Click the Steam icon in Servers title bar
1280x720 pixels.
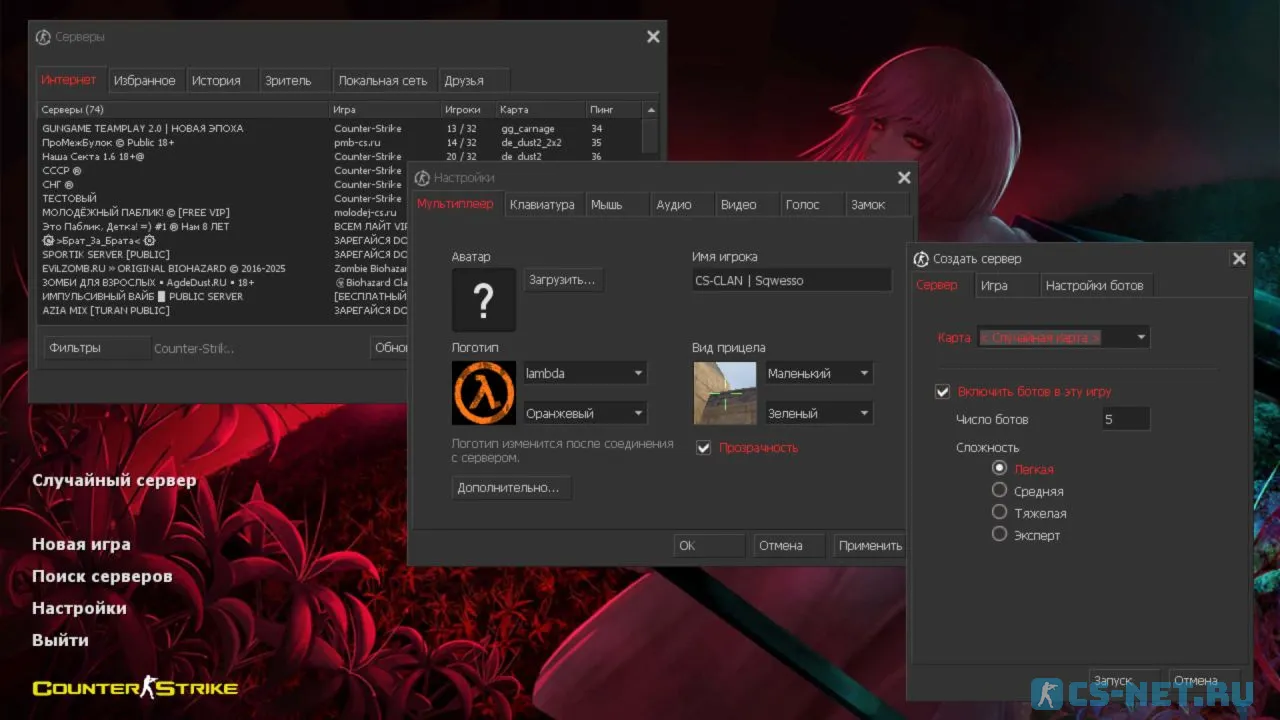pos(43,37)
